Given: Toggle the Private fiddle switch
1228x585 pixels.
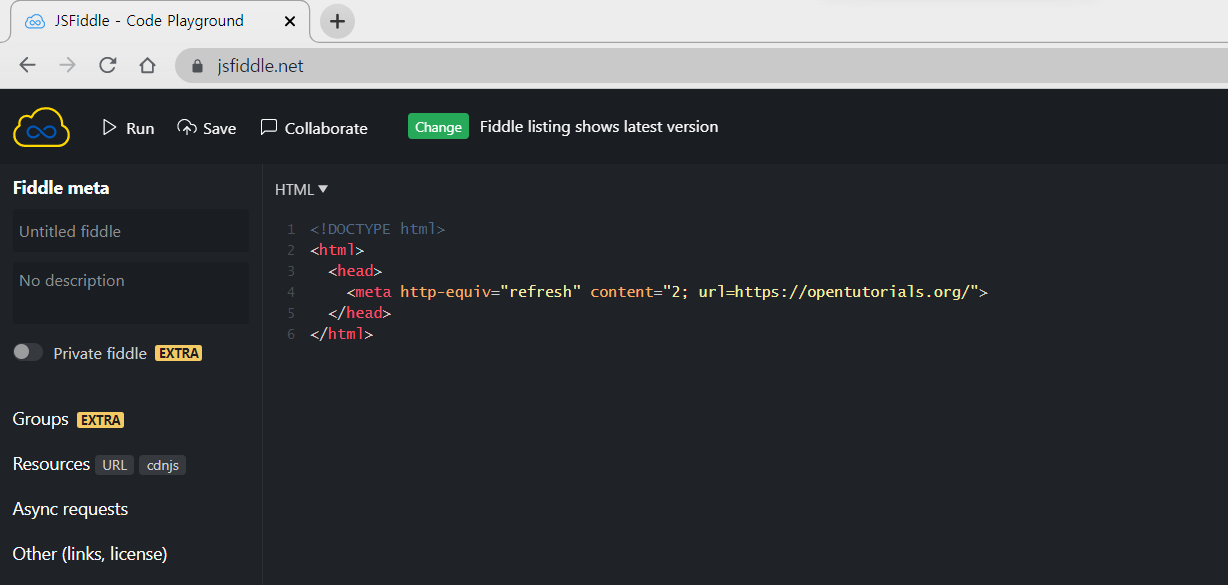Looking at the screenshot, I should 28,352.
